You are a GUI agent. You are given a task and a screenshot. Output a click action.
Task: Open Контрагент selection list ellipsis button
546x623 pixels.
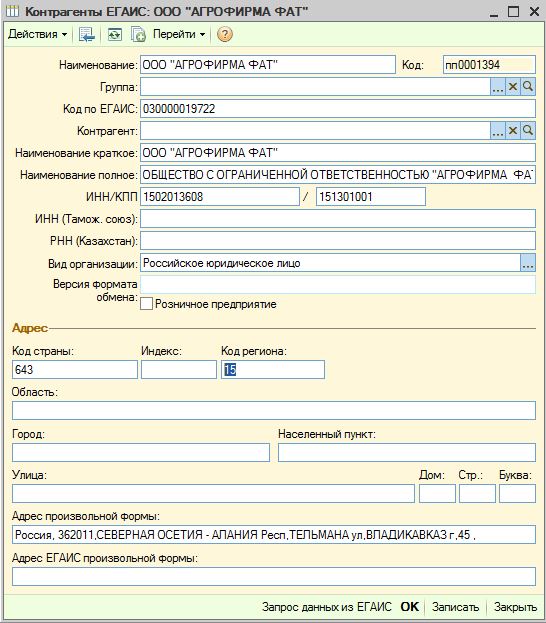click(498, 131)
